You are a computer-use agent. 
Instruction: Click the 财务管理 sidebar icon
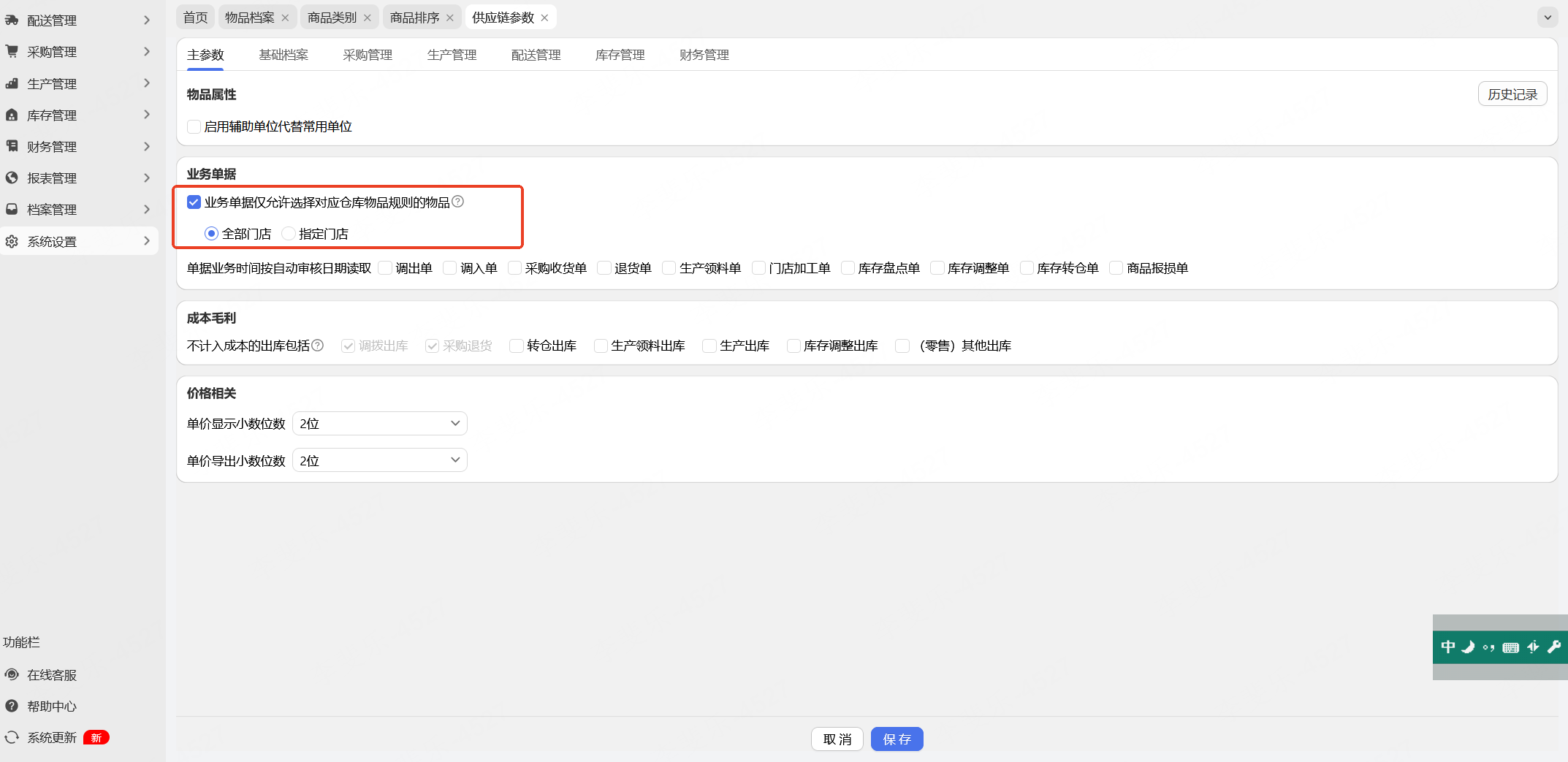pyautogui.click(x=12, y=146)
